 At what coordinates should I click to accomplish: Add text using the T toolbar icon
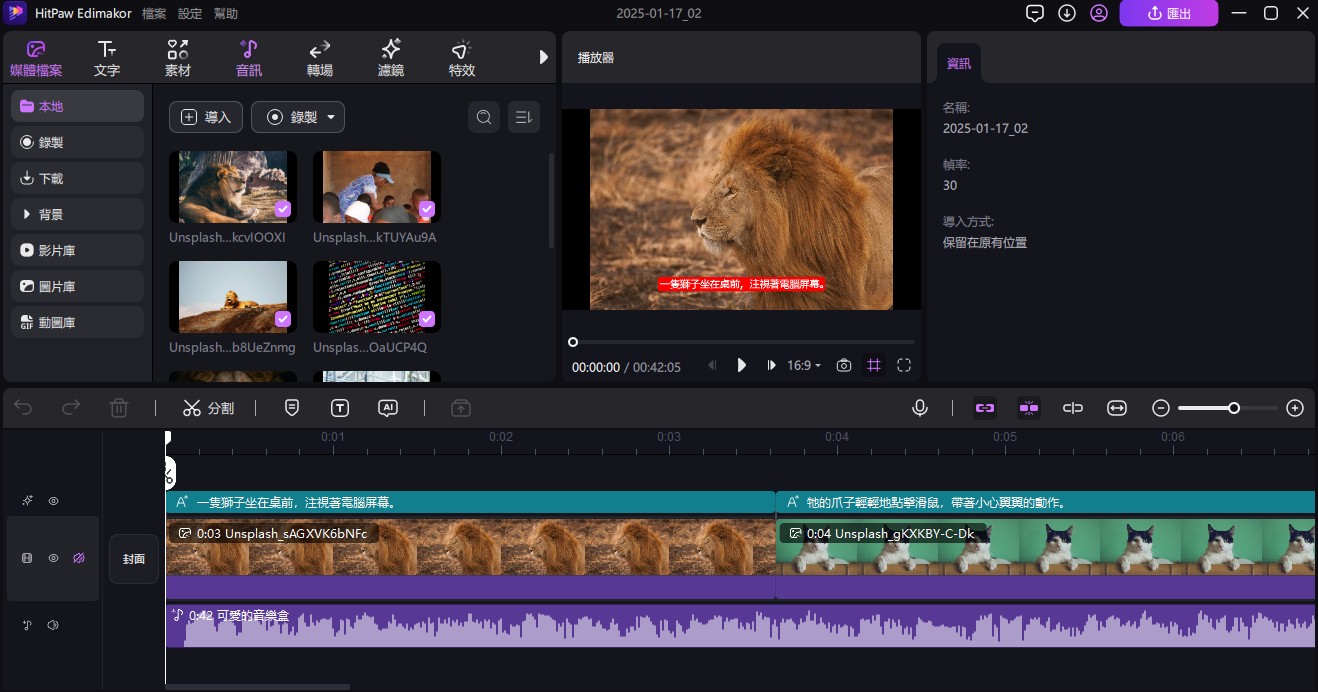click(340, 408)
